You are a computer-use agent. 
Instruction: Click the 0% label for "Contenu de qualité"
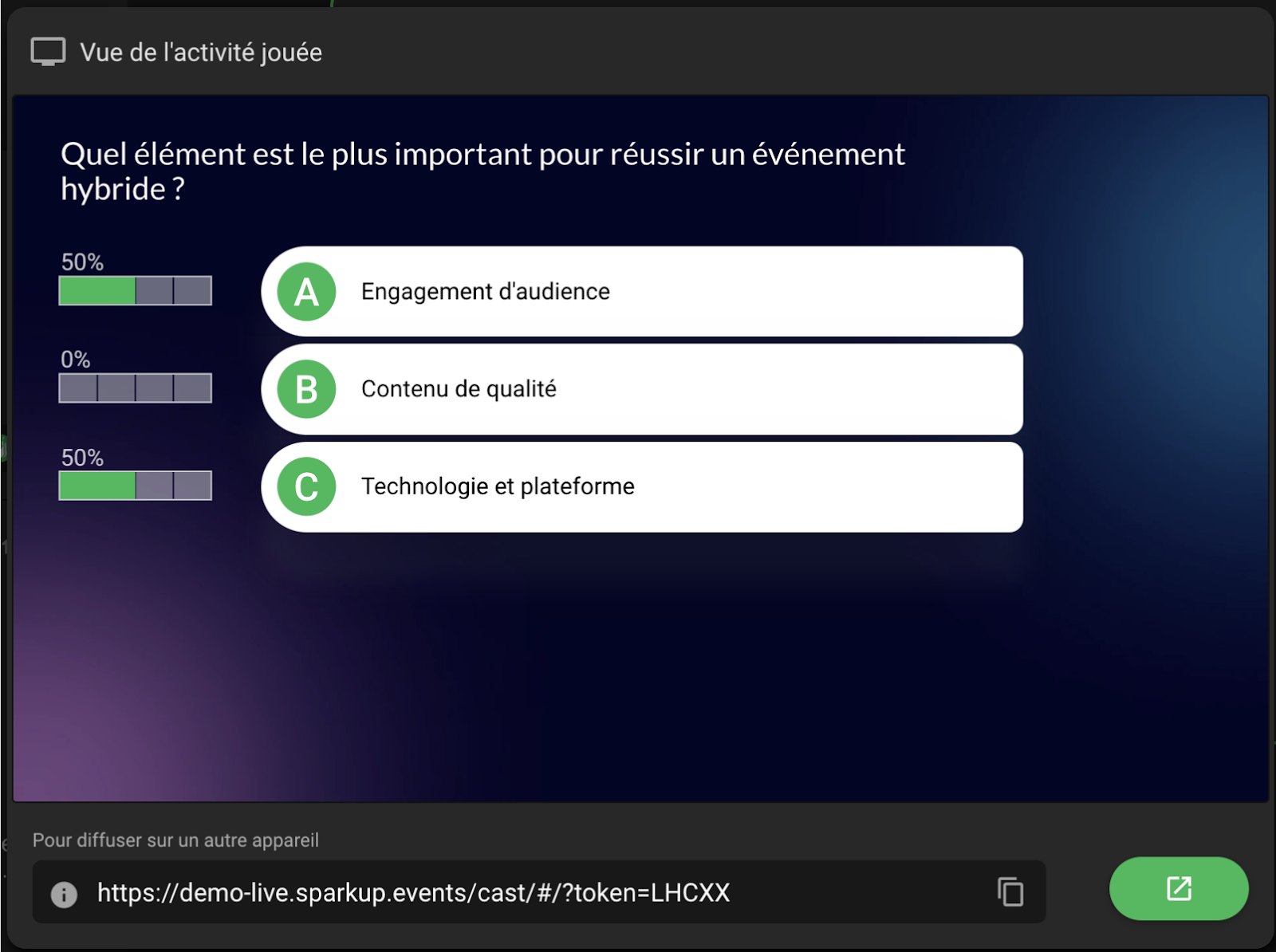76,360
